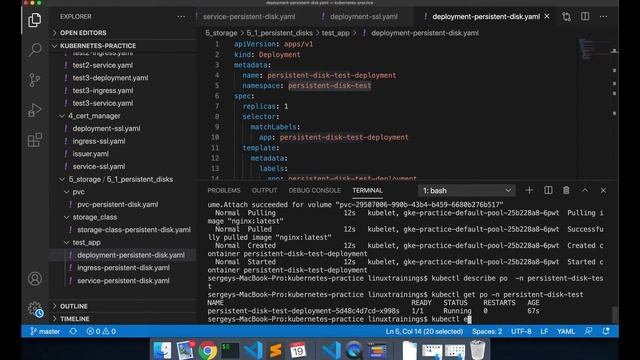
Task: Open Trash from the Dock
Action: tap(478, 350)
